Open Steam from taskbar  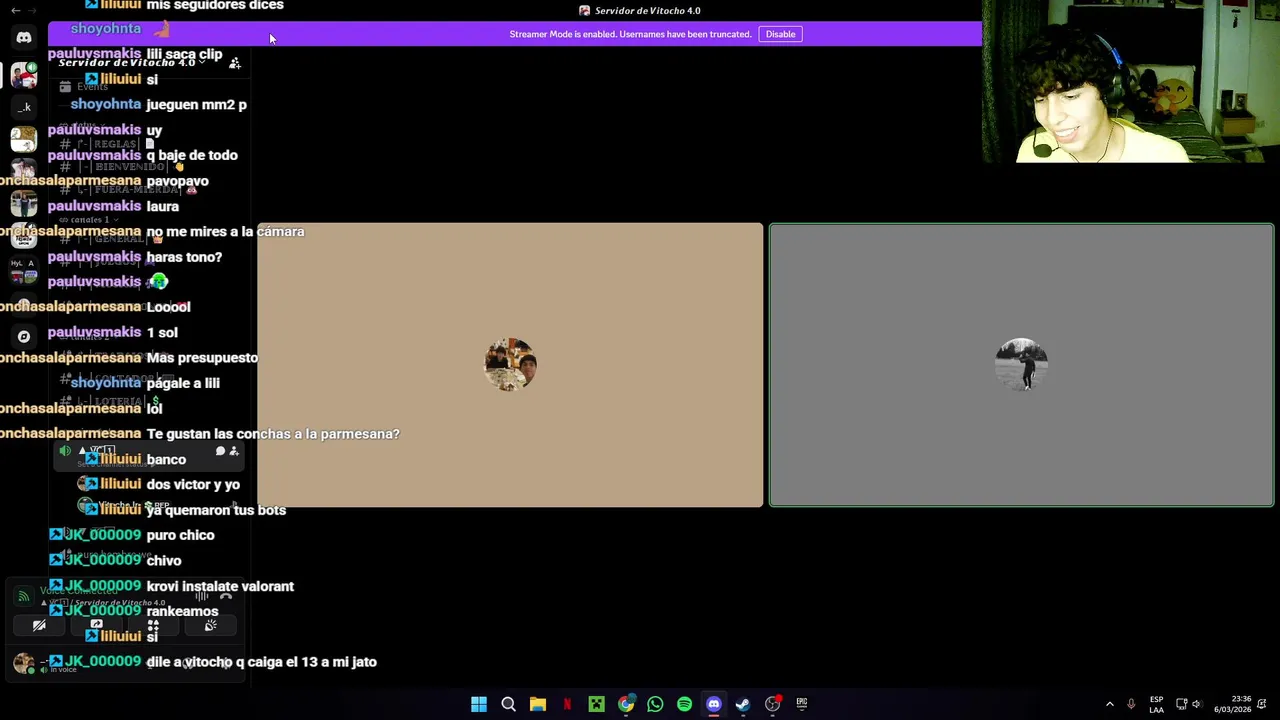tap(743, 704)
